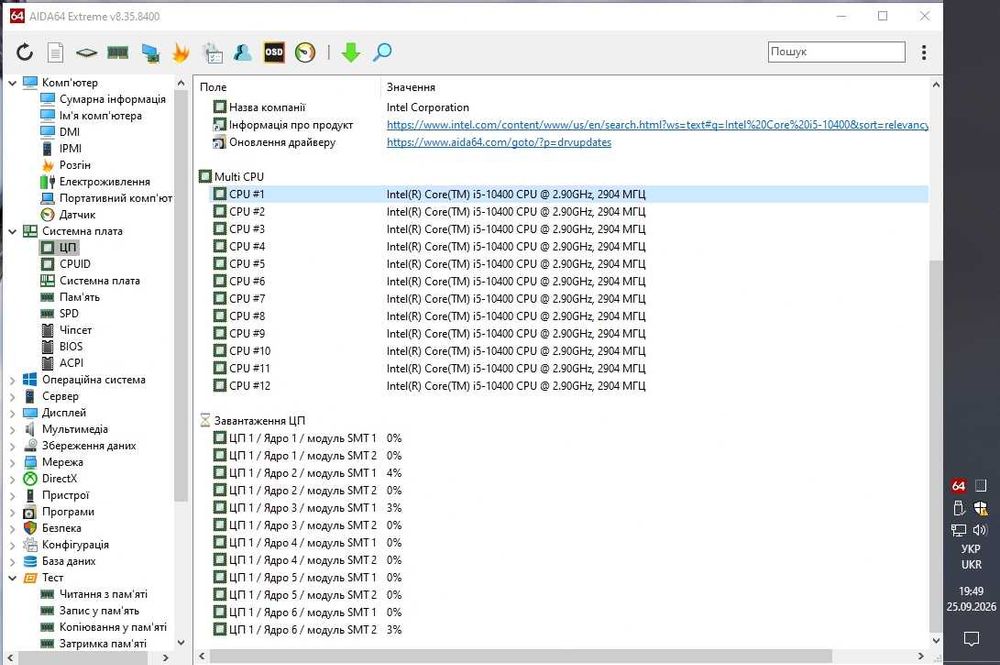1000x665 pixels.
Task: Select Розгін in the tree
Action: coord(75,165)
